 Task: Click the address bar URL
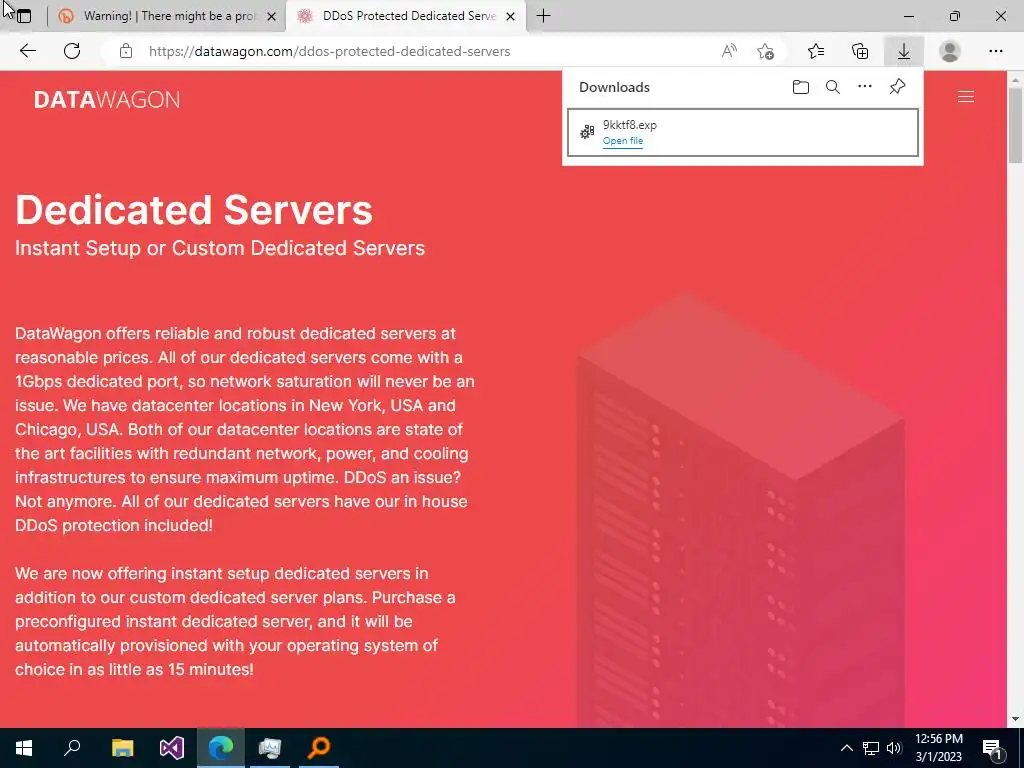[329, 51]
